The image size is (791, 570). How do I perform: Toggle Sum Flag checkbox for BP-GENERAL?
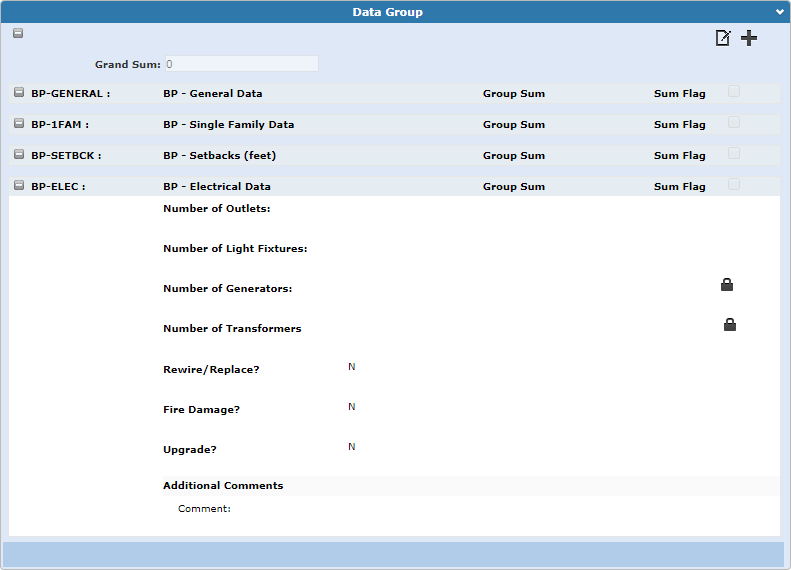pos(734,91)
